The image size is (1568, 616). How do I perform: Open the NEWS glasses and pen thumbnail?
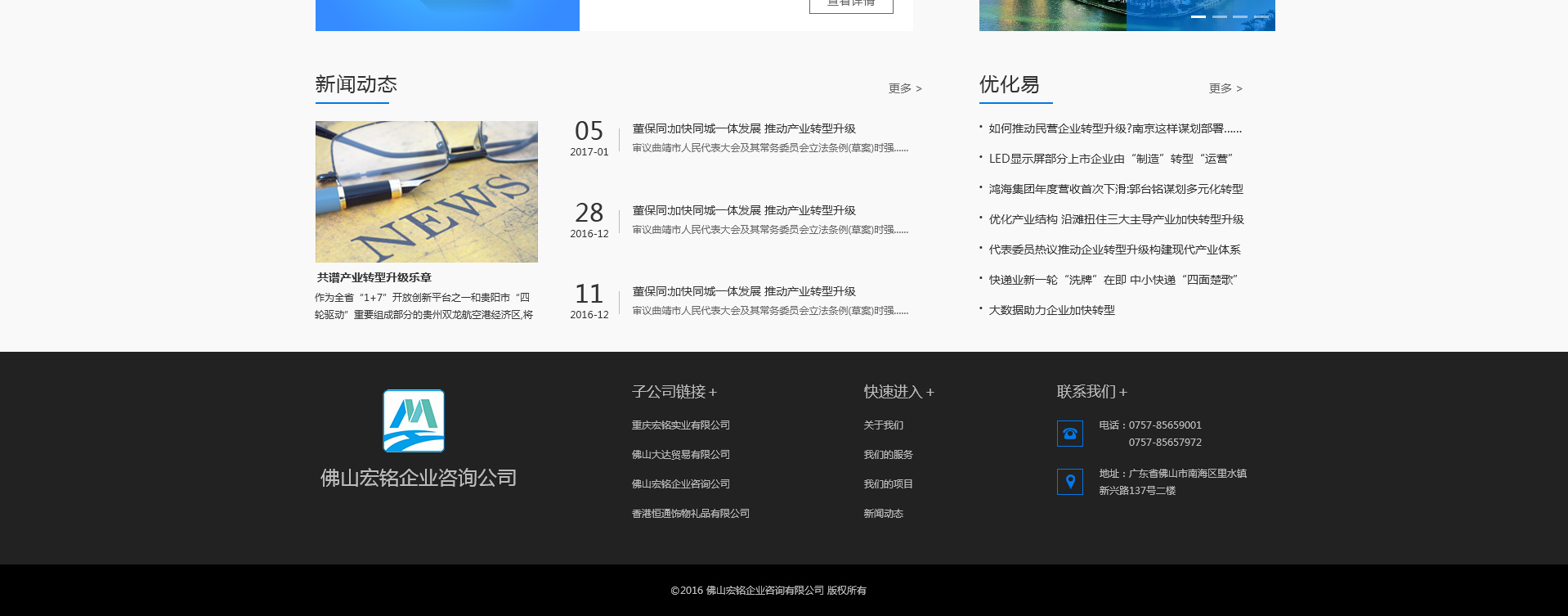(x=426, y=191)
